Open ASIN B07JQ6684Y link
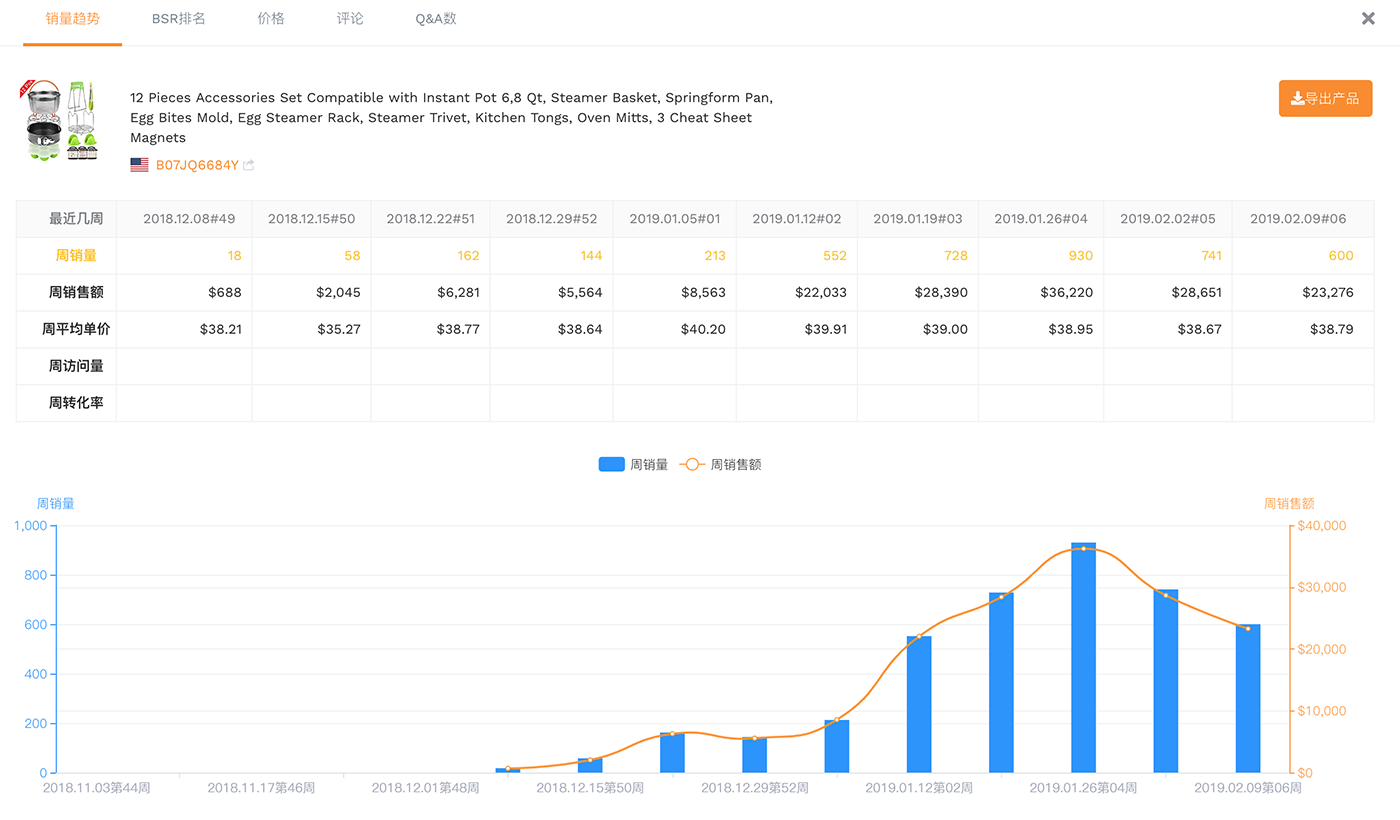1400x820 pixels. click(197, 165)
